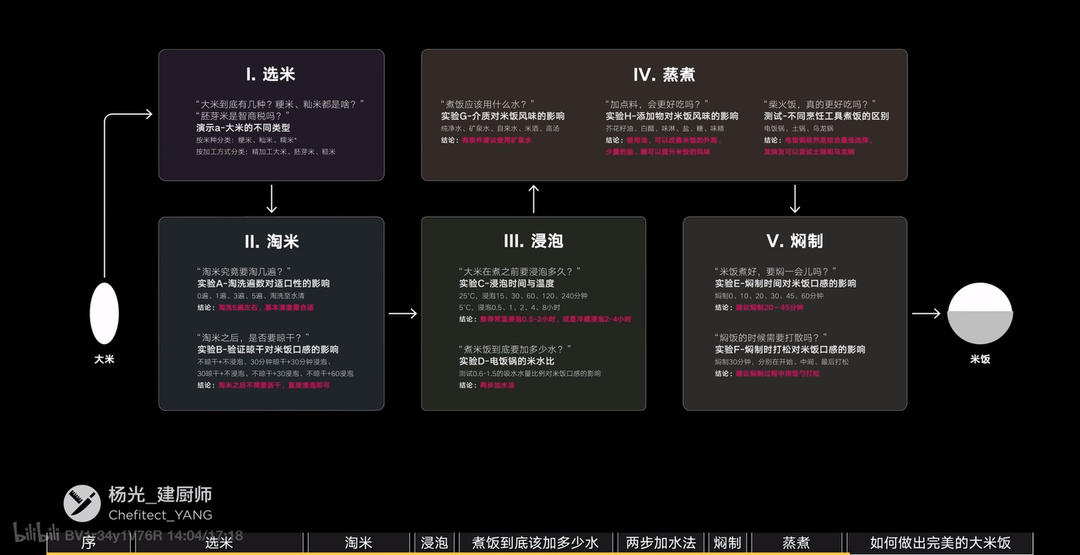Viewport: 1080px width, 555px height.
Task: Click the text "测试-不同烹饪工具煮饭的区别"
Action: point(826,116)
